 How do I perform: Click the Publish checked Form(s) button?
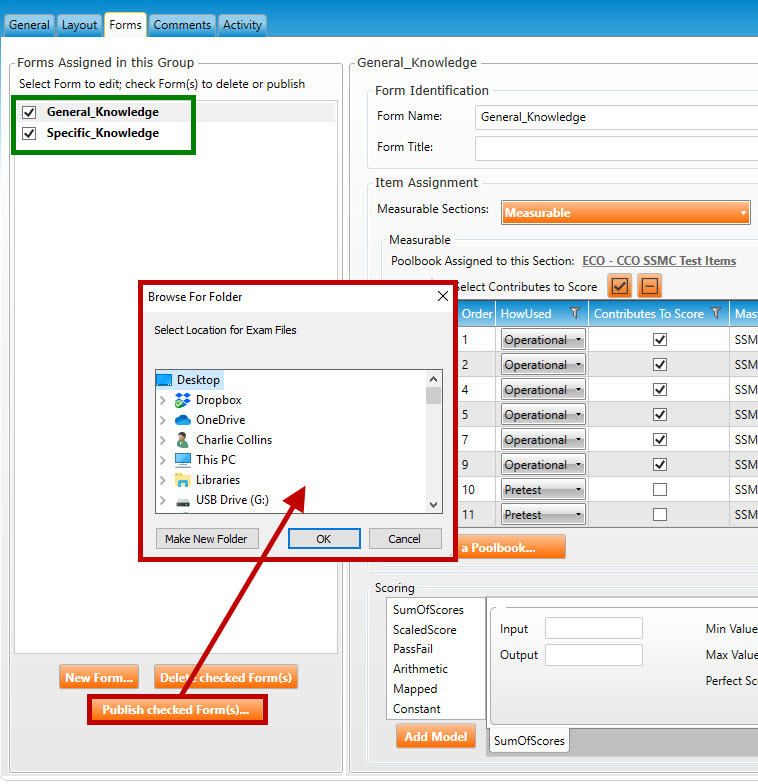tap(177, 710)
